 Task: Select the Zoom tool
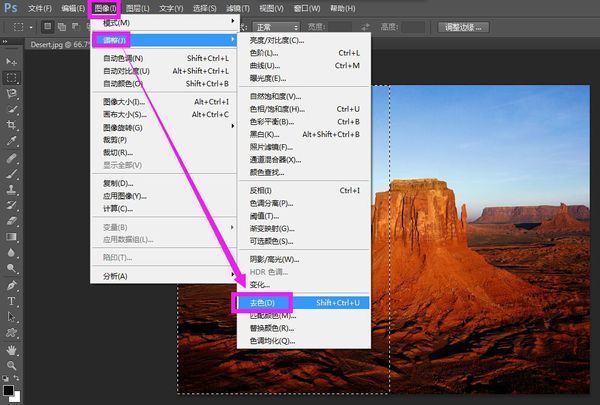point(11,365)
